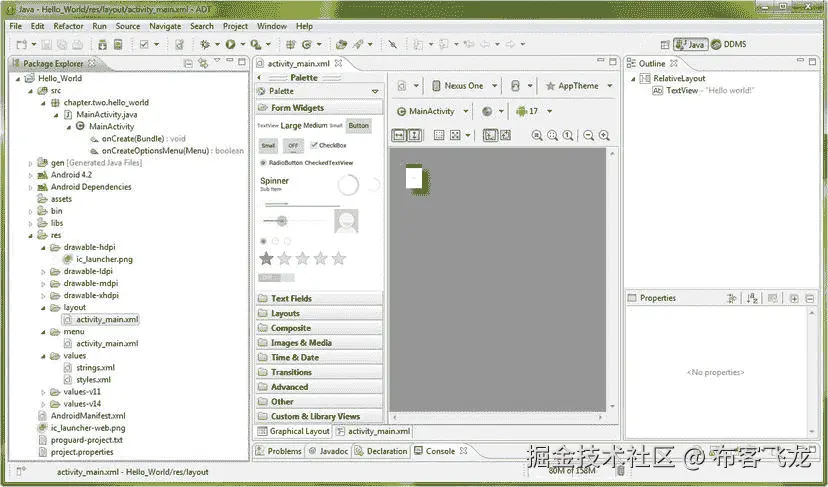Open the Open Perspective icon beside Java
This screenshot has height=487, width=828.
(665, 44)
